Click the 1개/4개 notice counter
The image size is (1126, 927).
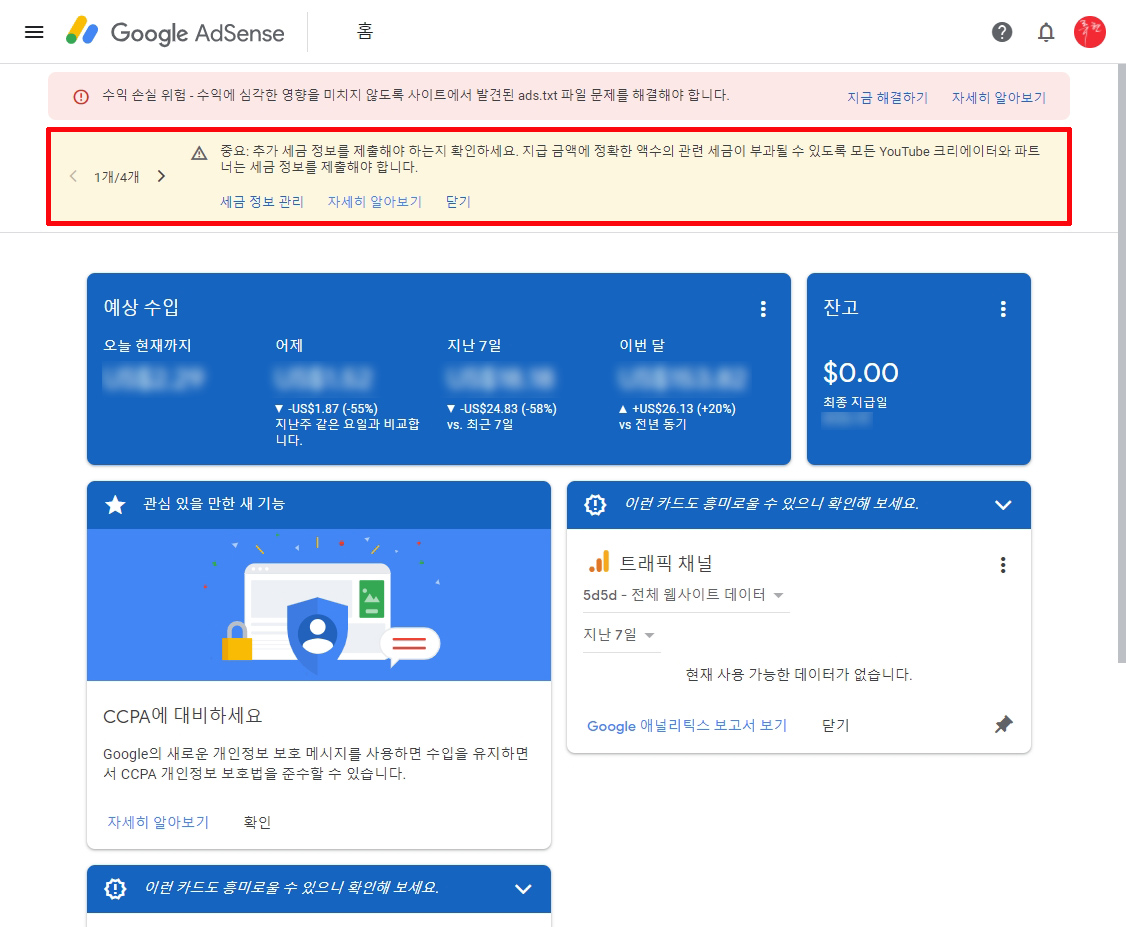pyautogui.click(x=116, y=177)
